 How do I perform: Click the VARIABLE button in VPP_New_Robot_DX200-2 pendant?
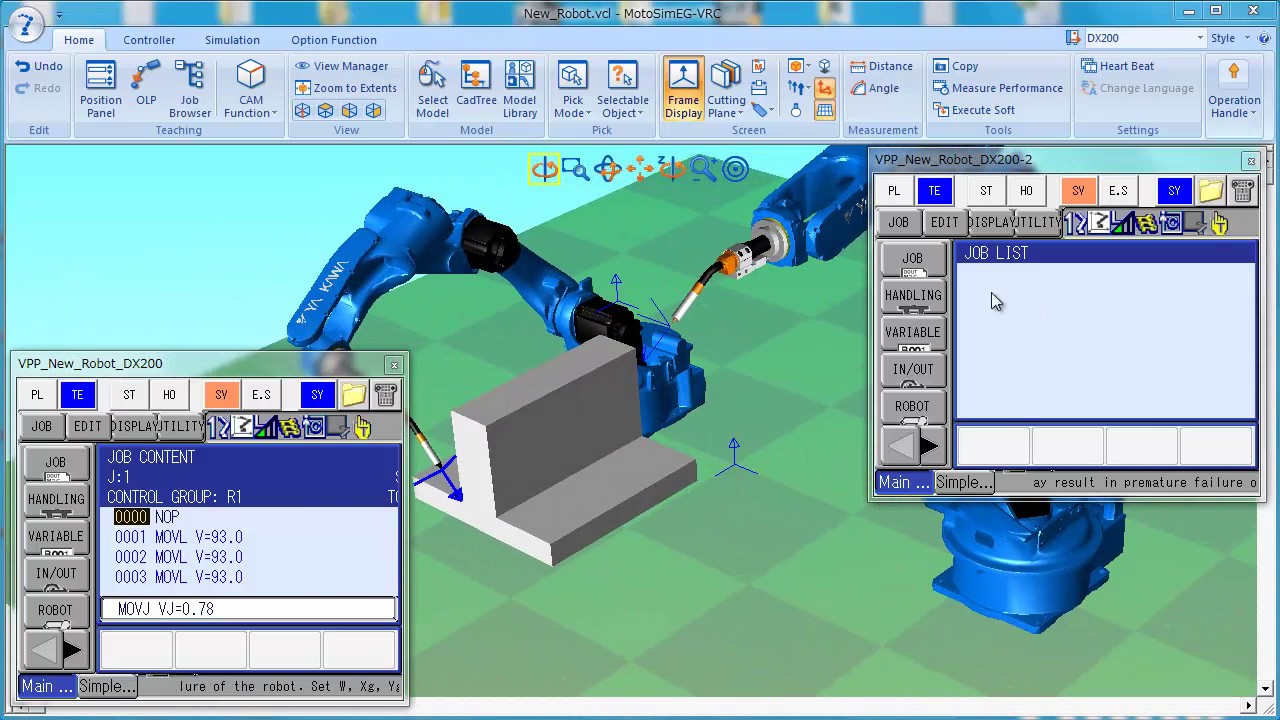click(x=912, y=332)
